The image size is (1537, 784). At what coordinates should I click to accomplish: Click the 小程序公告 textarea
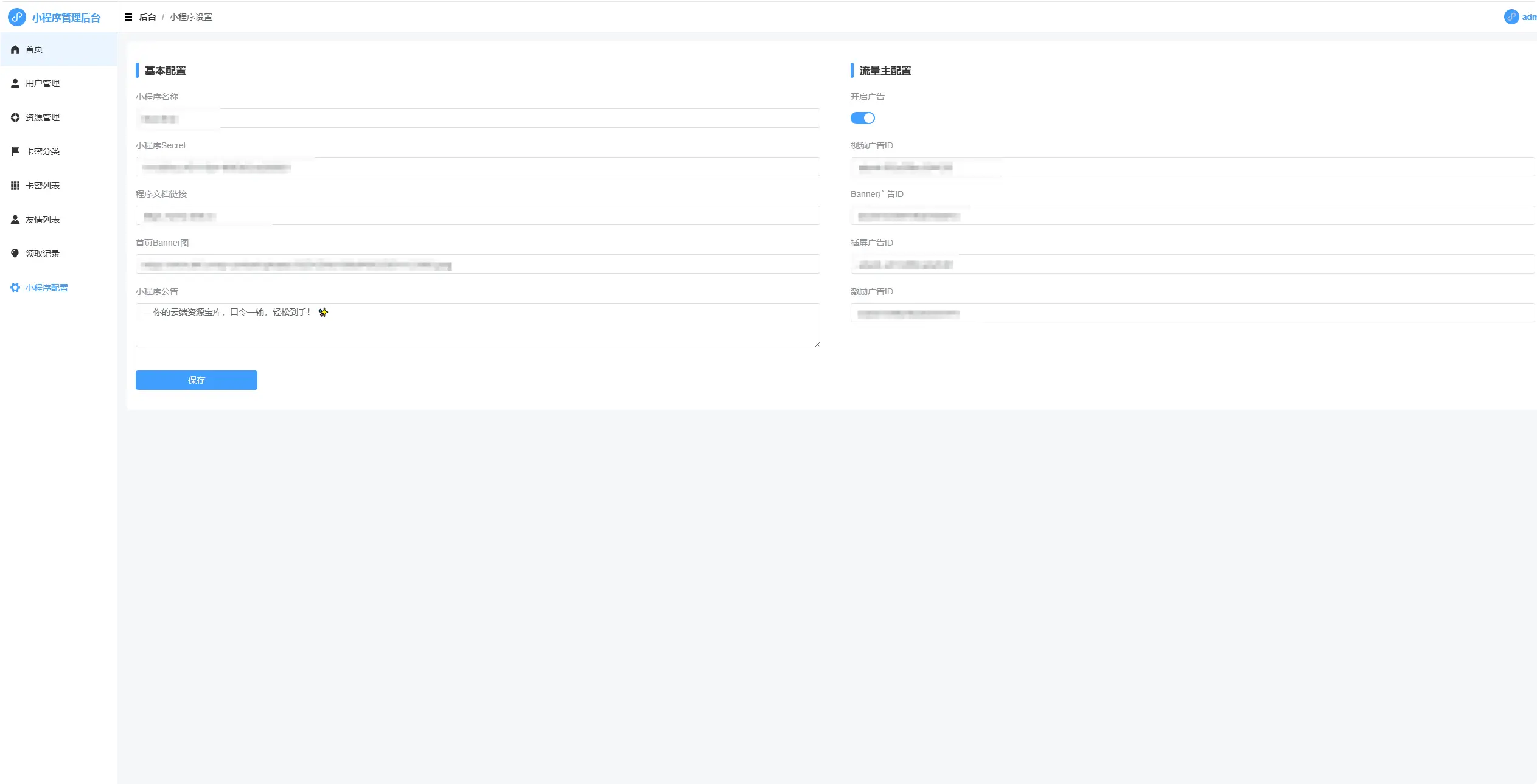click(478, 328)
